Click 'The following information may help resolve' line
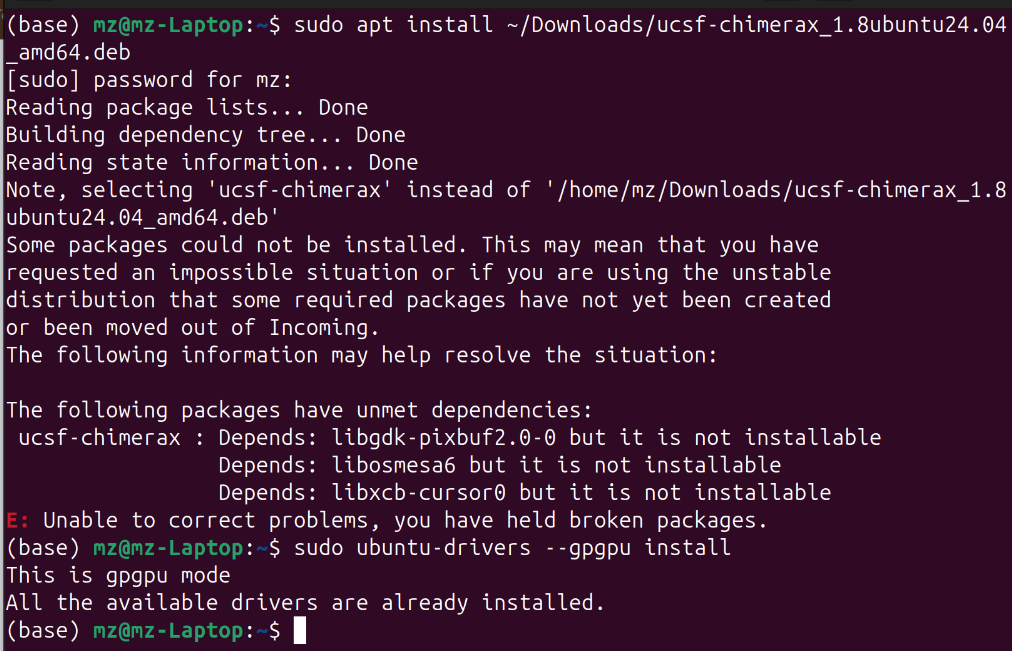1012x651 pixels. tap(362, 355)
